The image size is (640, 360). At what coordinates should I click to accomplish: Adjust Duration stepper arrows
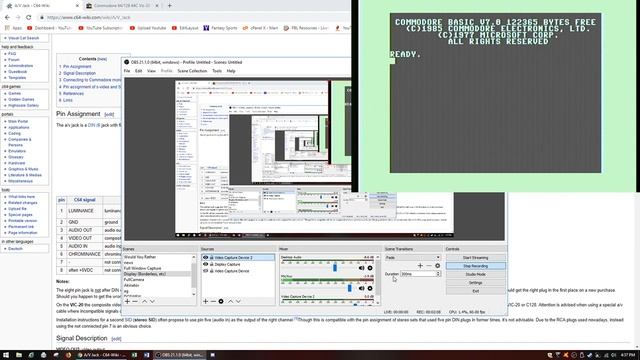438,274
